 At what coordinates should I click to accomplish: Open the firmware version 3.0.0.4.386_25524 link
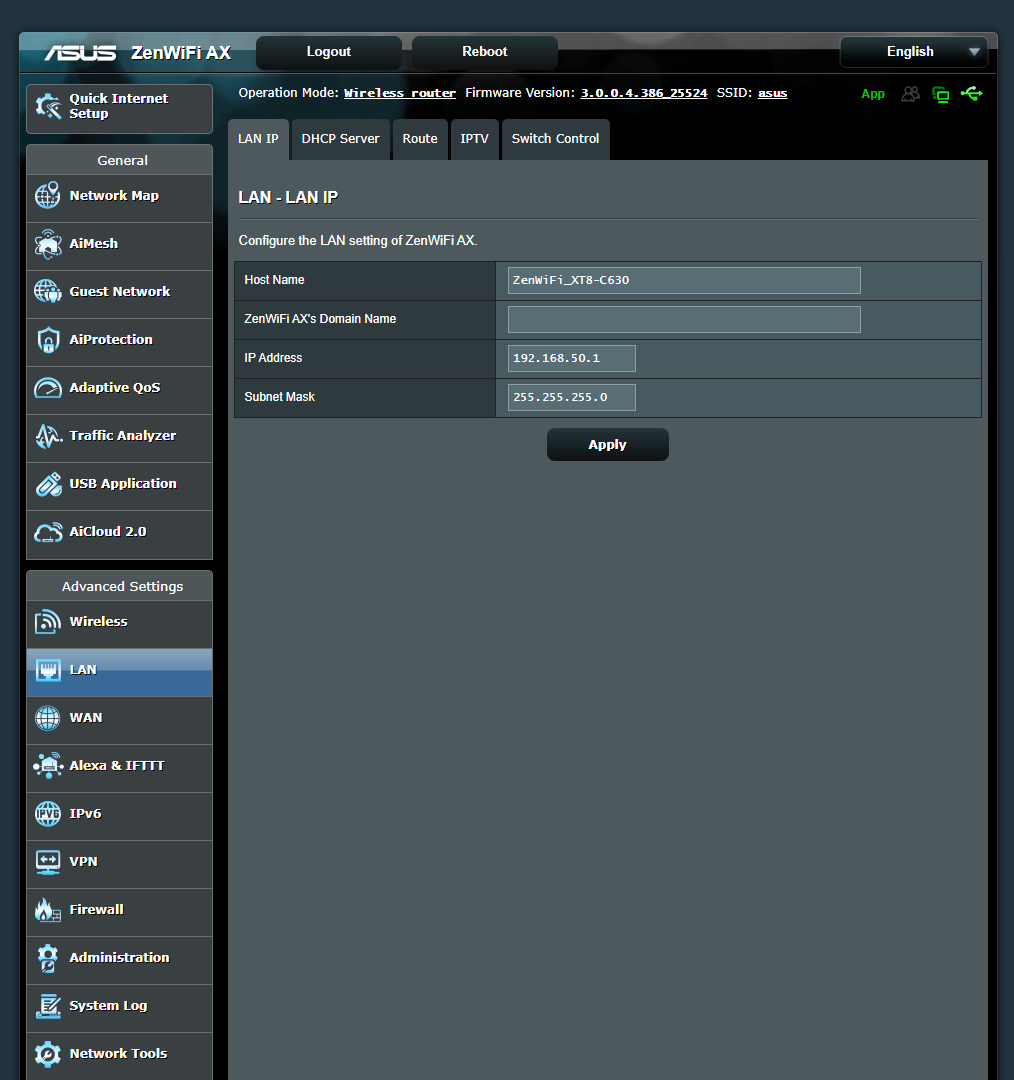tap(643, 93)
